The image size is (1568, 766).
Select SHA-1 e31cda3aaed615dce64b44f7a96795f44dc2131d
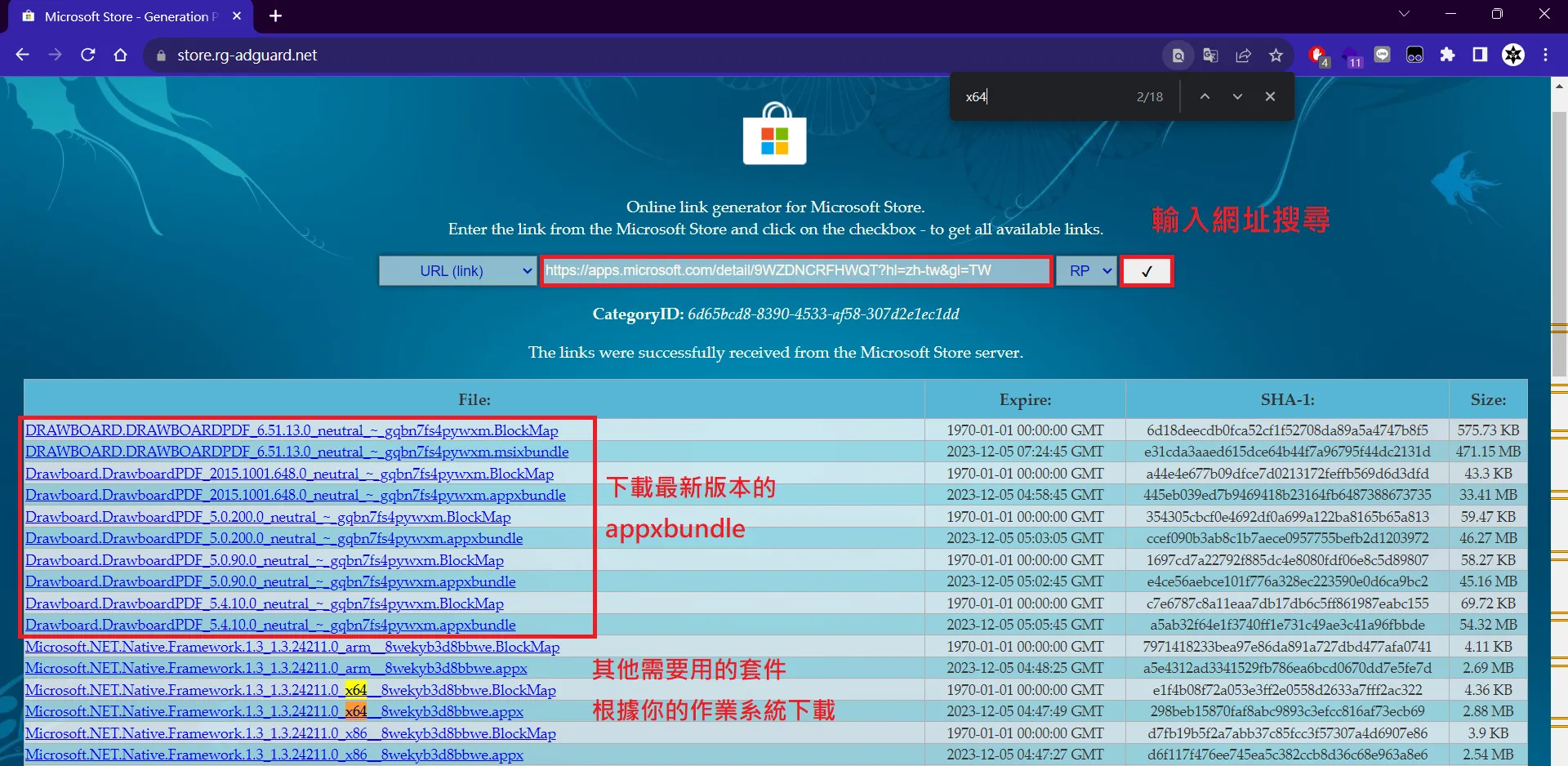(x=1287, y=452)
